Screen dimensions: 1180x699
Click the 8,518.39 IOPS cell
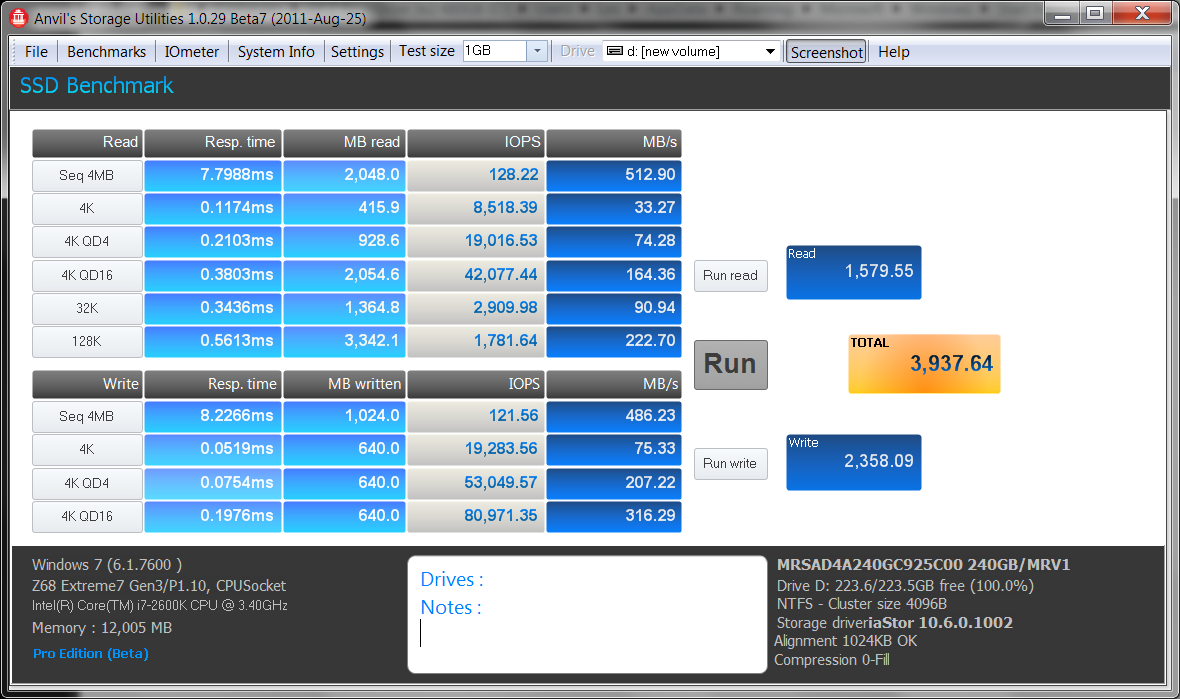tap(476, 208)
